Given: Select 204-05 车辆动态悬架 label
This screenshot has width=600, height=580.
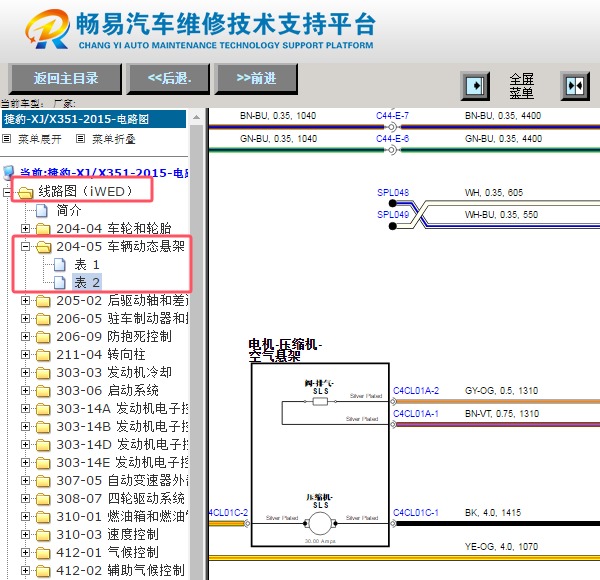Looking at the screenshot, I should tap(121, 246).
